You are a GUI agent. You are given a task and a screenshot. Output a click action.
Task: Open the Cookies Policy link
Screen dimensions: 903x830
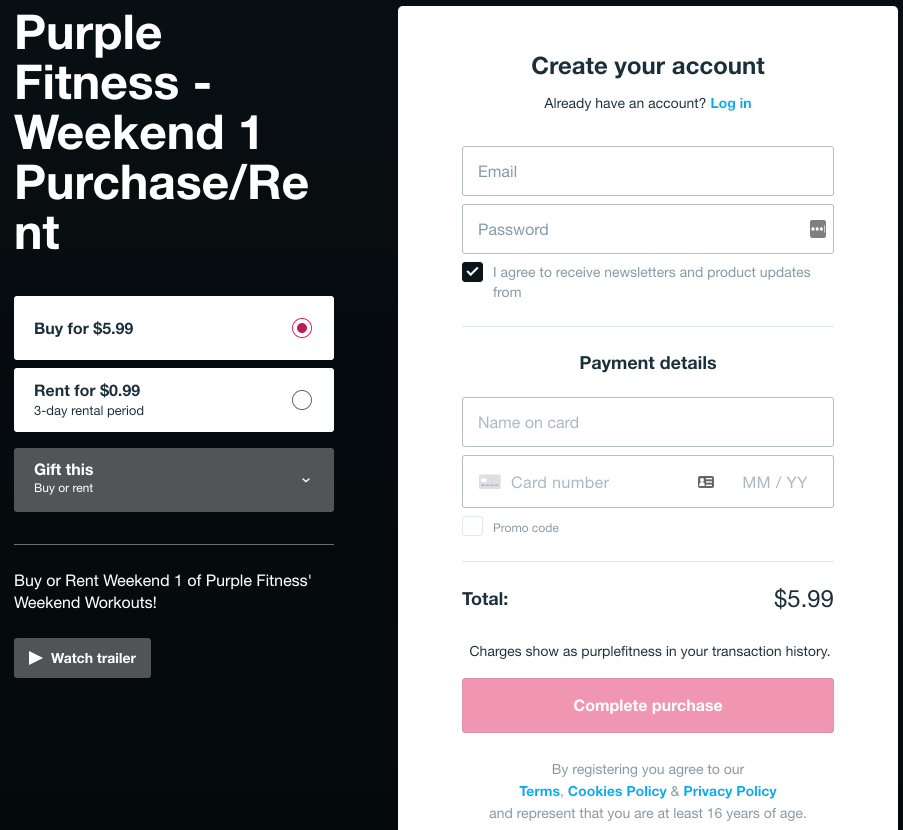coord(617,791)
